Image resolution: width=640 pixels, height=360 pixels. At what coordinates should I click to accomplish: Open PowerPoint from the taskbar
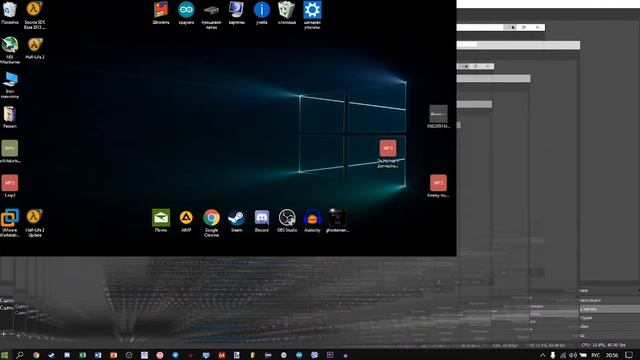[113, 355]
